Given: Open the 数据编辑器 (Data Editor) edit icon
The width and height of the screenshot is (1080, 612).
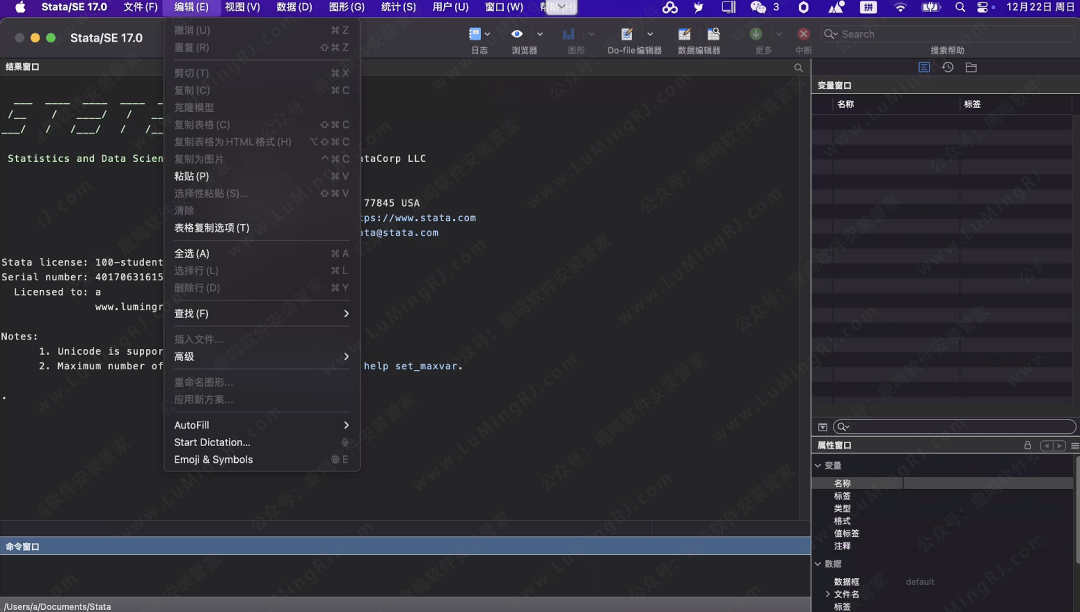Looking at the screenshot, I should point(685,34).
